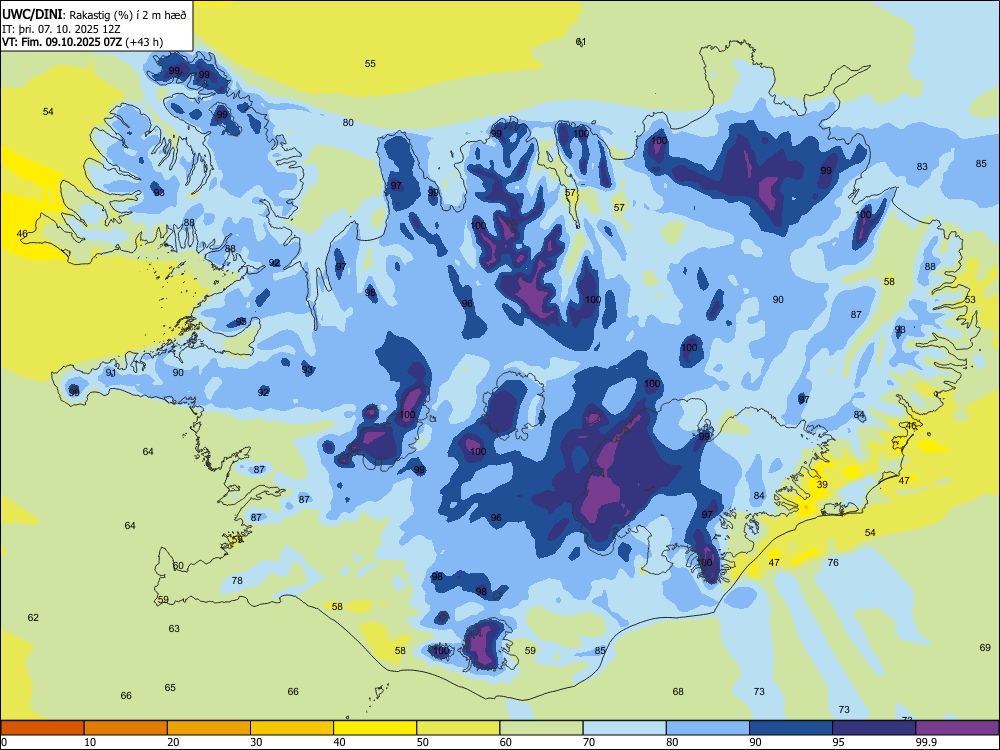Click the medium blue 80–90 legend swatch
The width and height of the screenshot is (1000, 750).
point(708,728)
